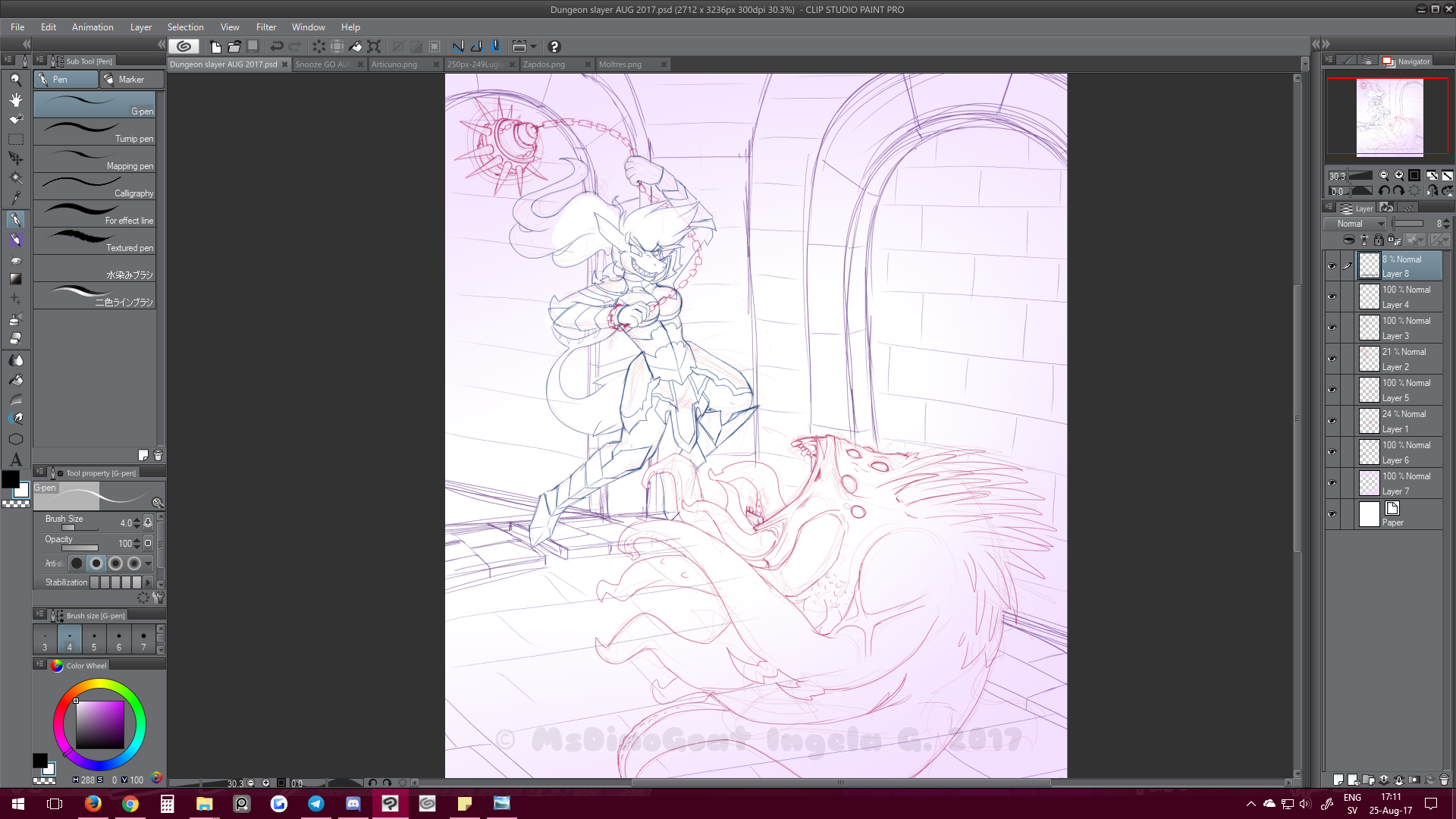
Task: Choose the Text tool
Action: [x=15, y=460]
